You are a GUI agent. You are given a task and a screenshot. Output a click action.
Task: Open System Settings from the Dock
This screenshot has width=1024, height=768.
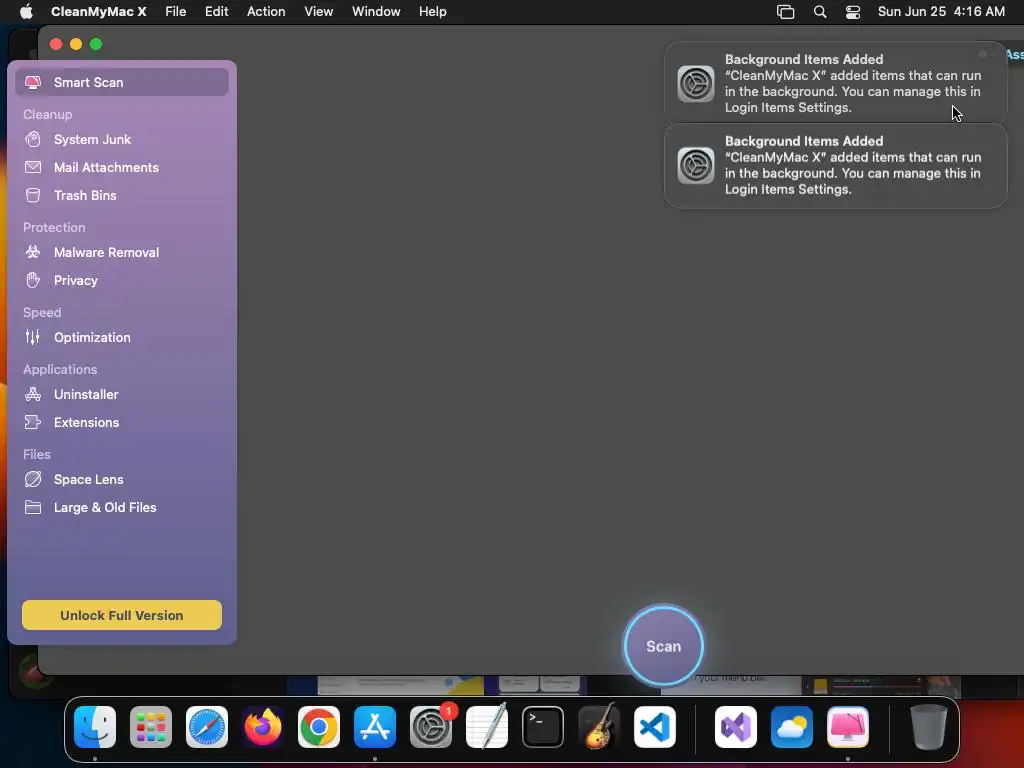[x=431, y=727]
